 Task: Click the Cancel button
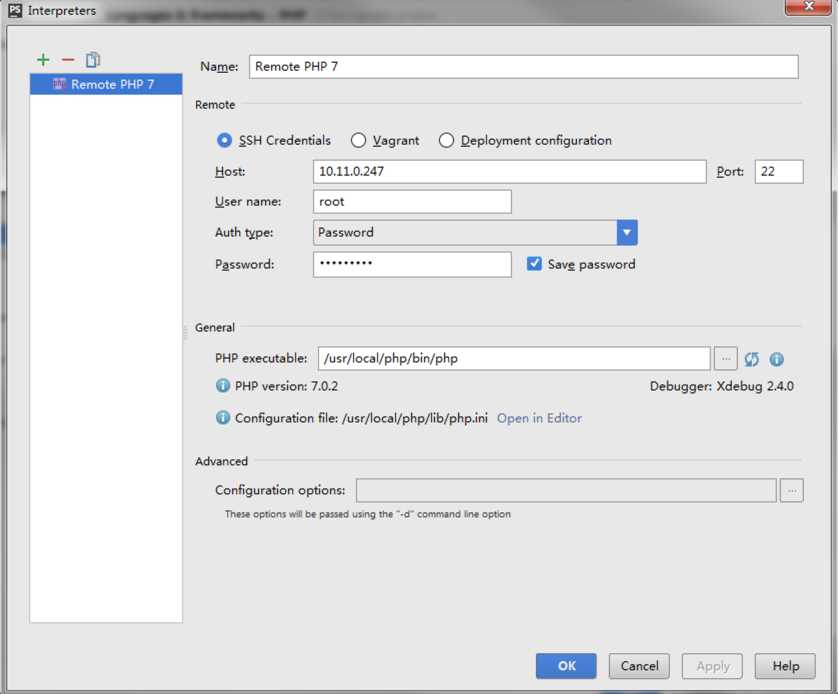click(639, 666)
